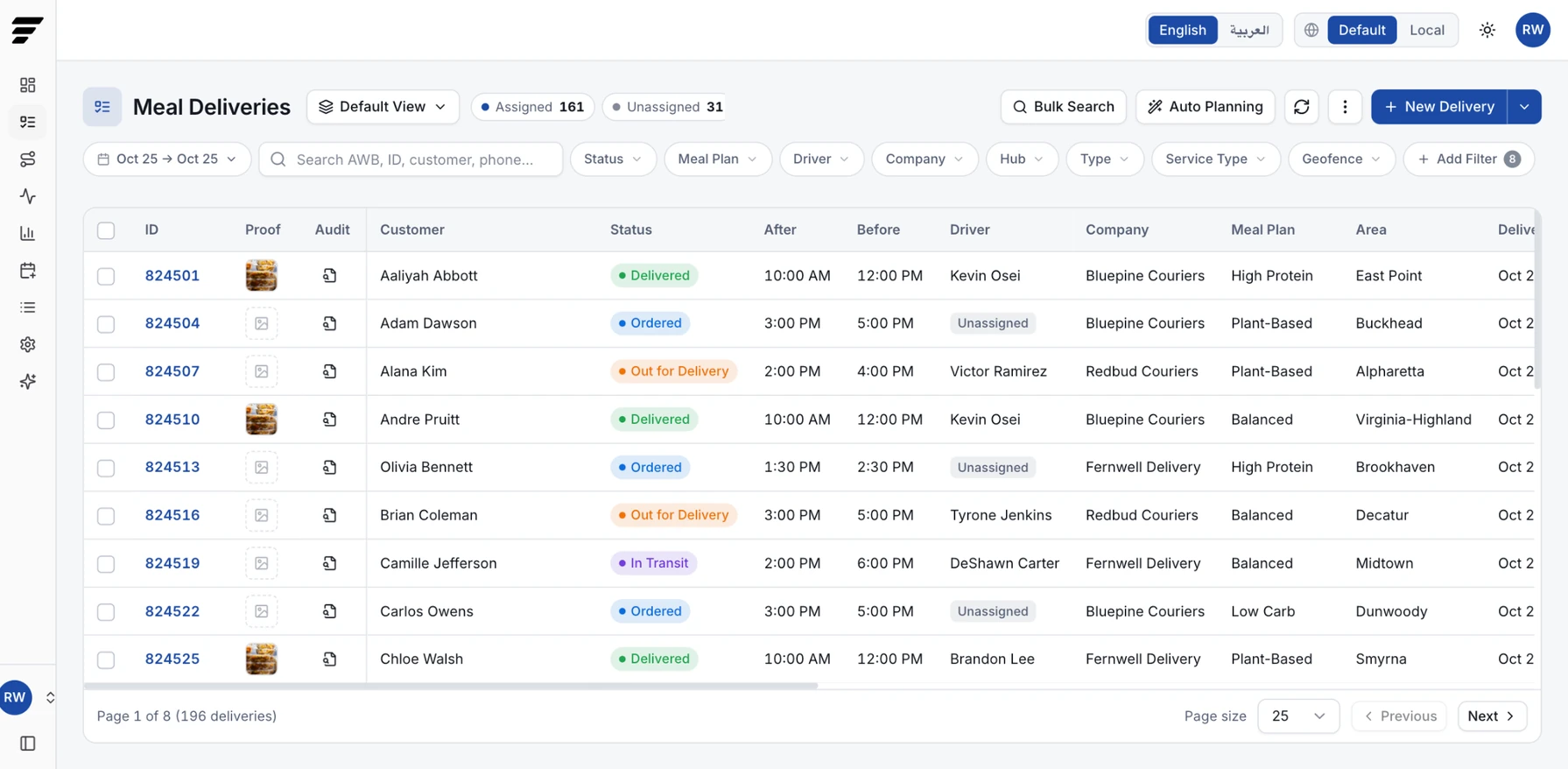This screenshot has width=1568, height=769.
Task: Check the row for delivery 824513
Action: (x=106, y=468)
